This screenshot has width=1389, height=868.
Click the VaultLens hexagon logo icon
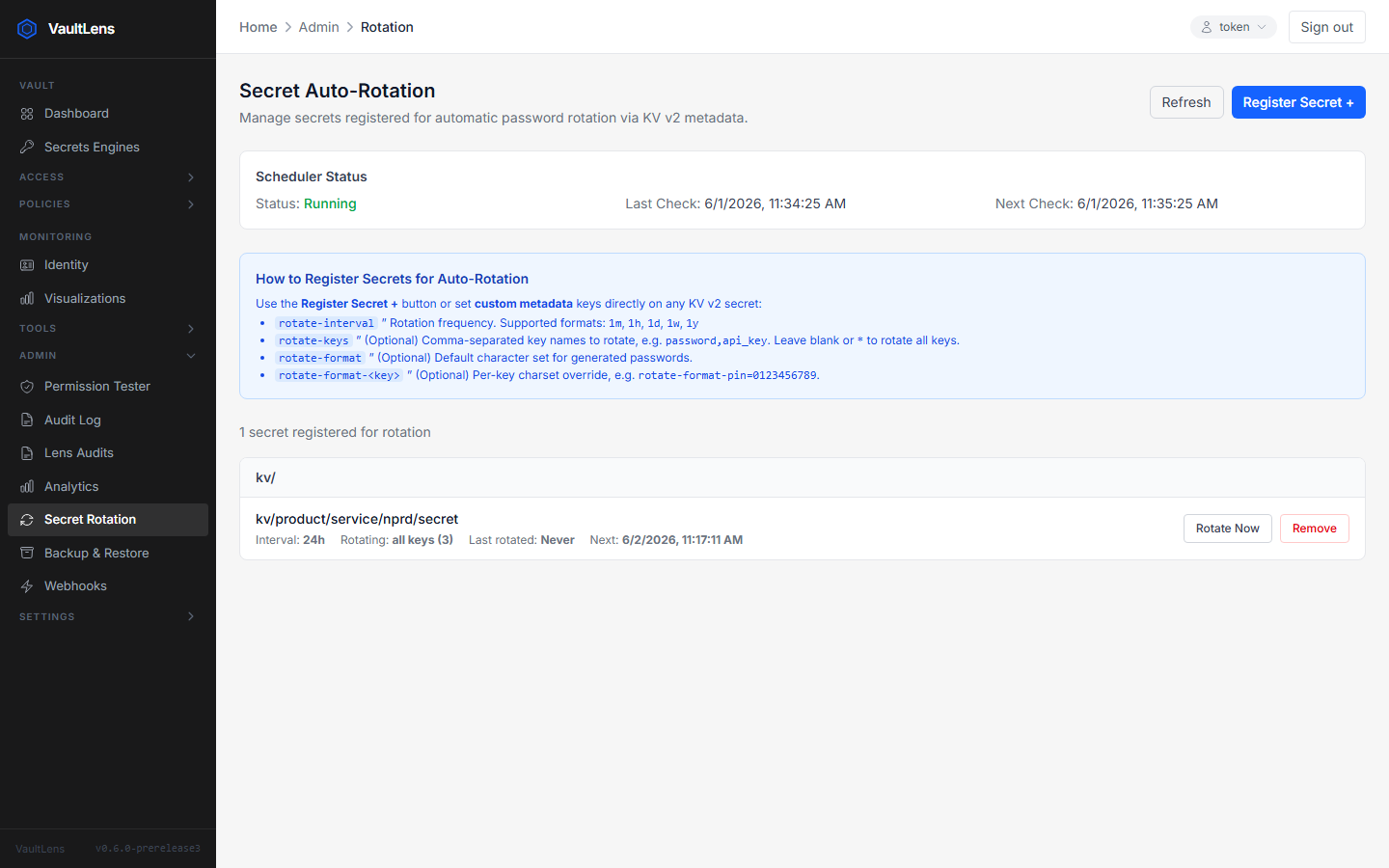click(27, 29)
